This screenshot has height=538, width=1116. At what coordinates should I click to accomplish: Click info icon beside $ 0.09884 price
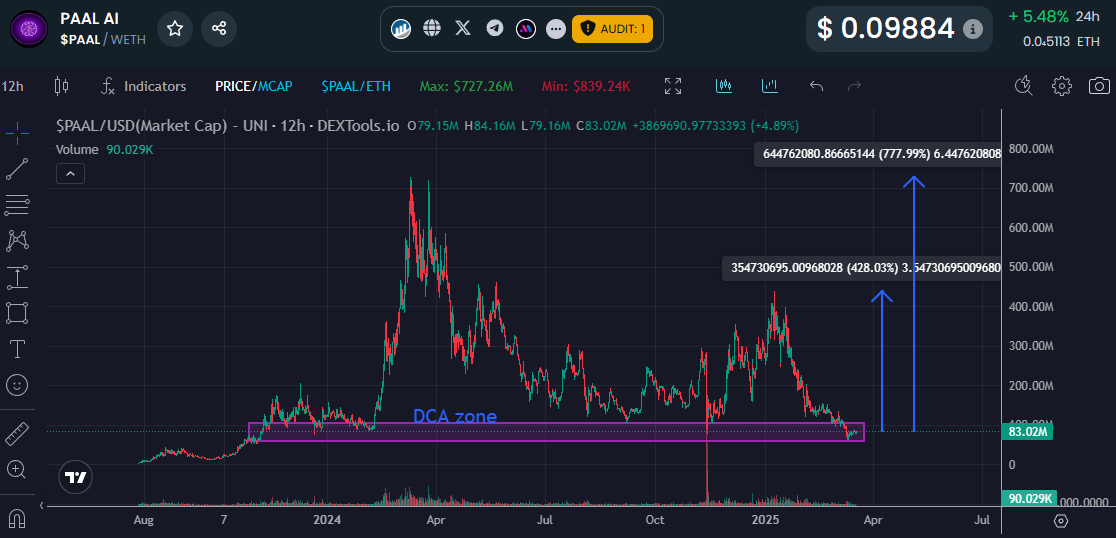(x=972, y=29)
